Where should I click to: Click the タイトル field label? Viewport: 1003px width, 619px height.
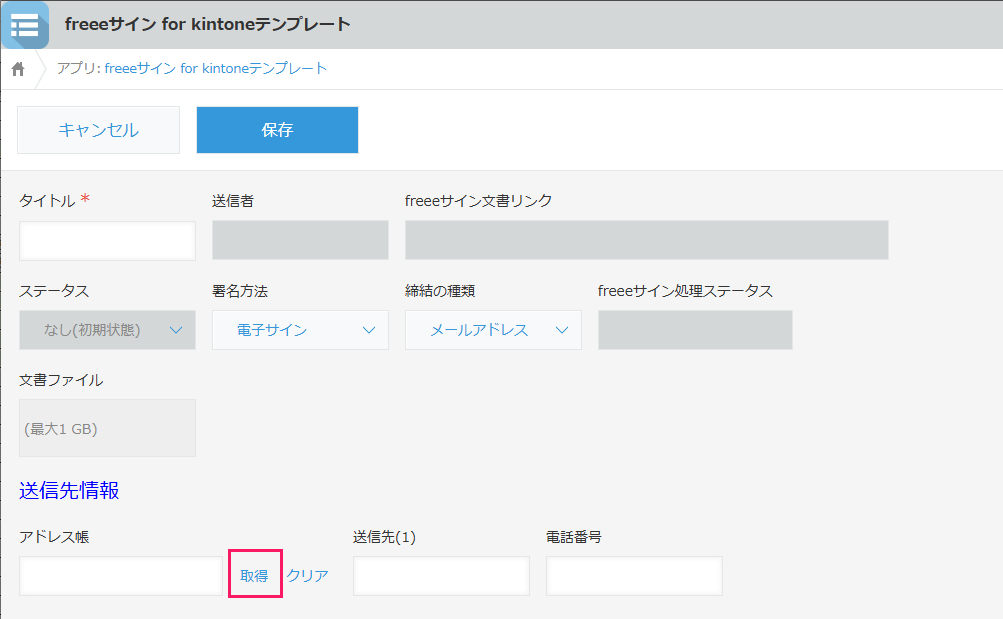[x=47, y=201]
